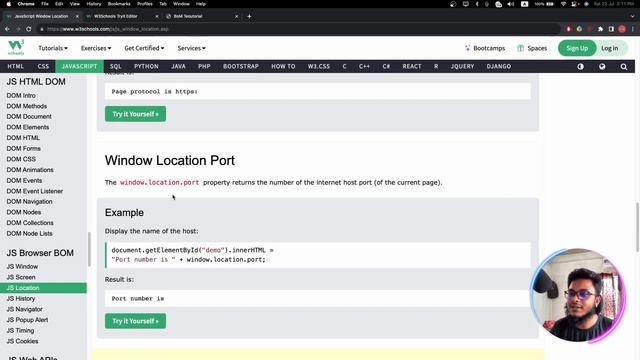Click the Sign Up button
This screenshot has width=640, height=360.
pos(577,48)
